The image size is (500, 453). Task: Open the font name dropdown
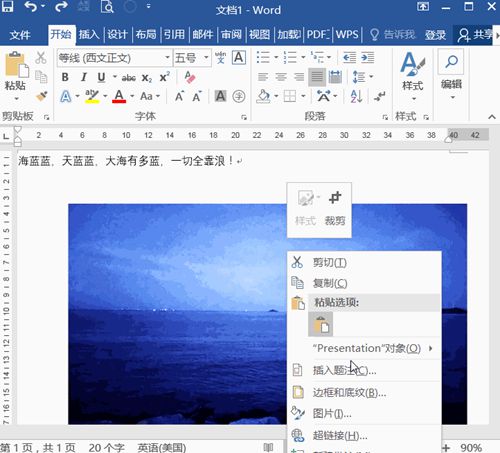pyautogui.click(x=167, y=58)
